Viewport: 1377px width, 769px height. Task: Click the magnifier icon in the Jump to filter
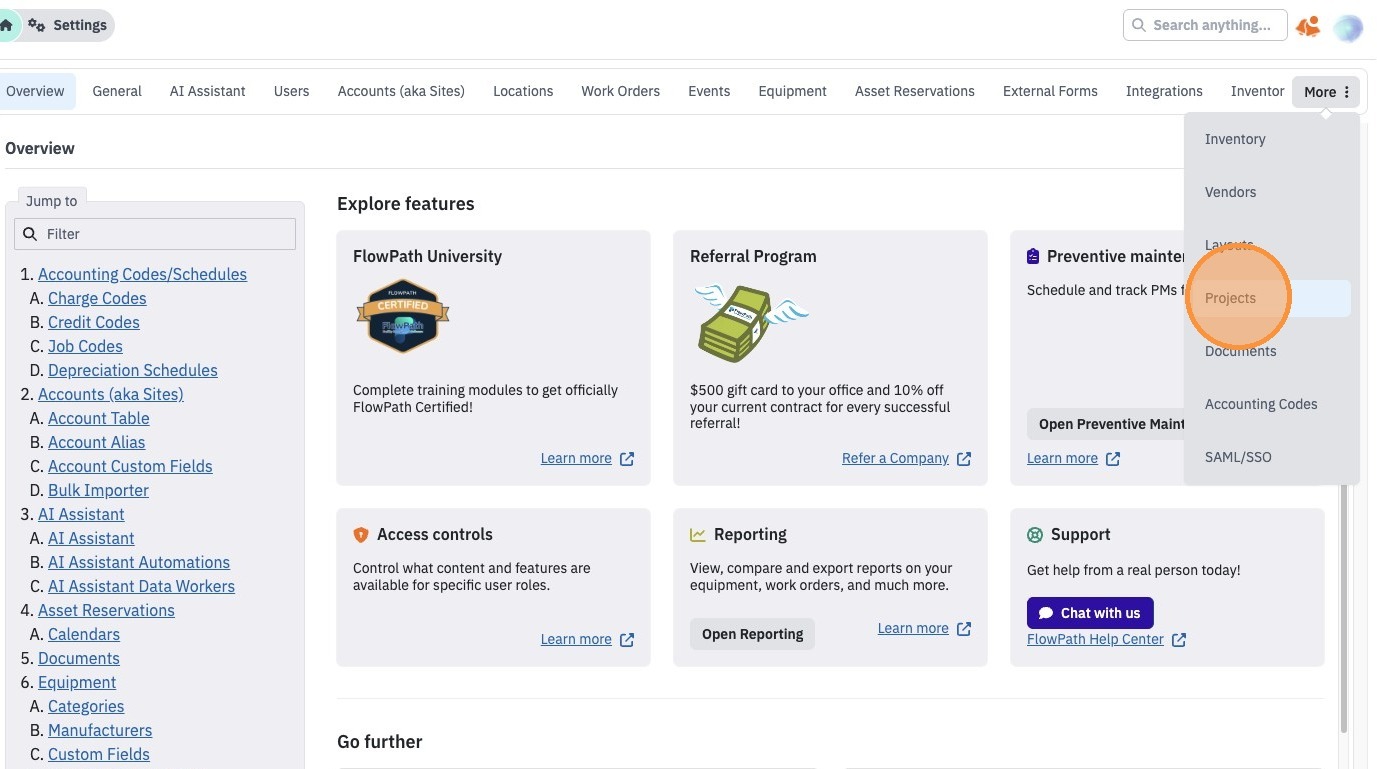(x=30, y=234)
